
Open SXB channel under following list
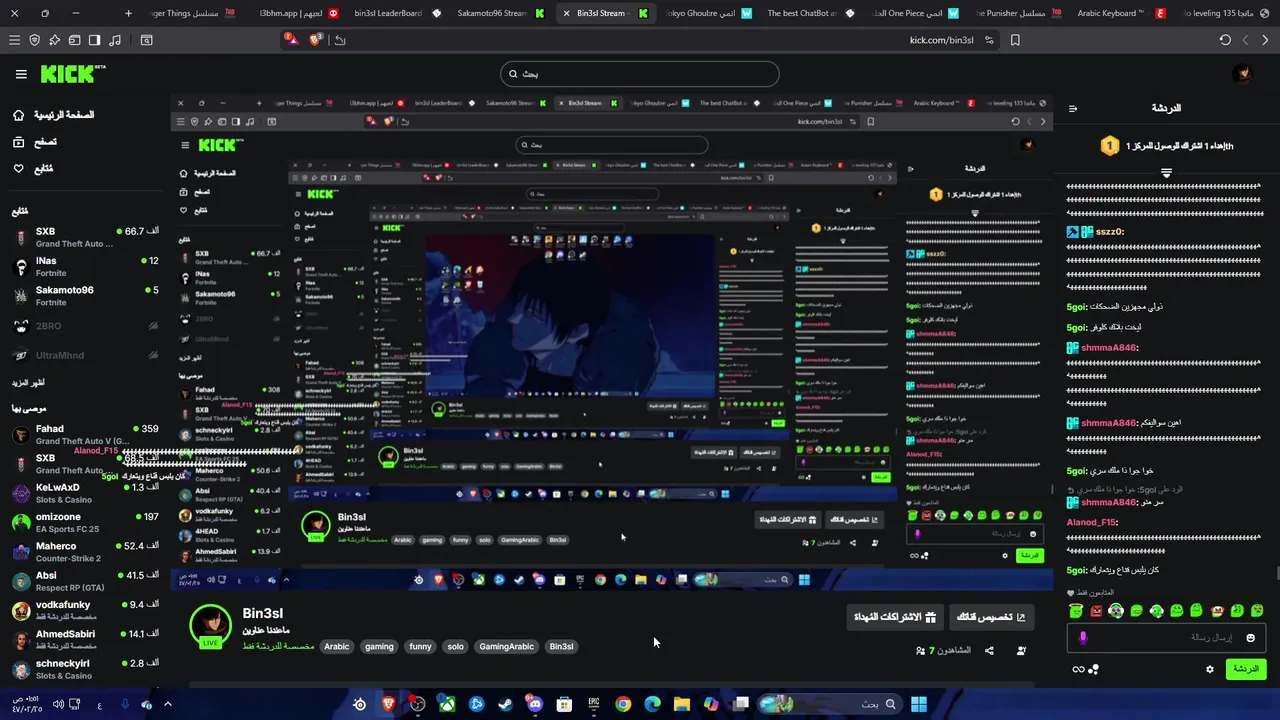click(86, 237)
